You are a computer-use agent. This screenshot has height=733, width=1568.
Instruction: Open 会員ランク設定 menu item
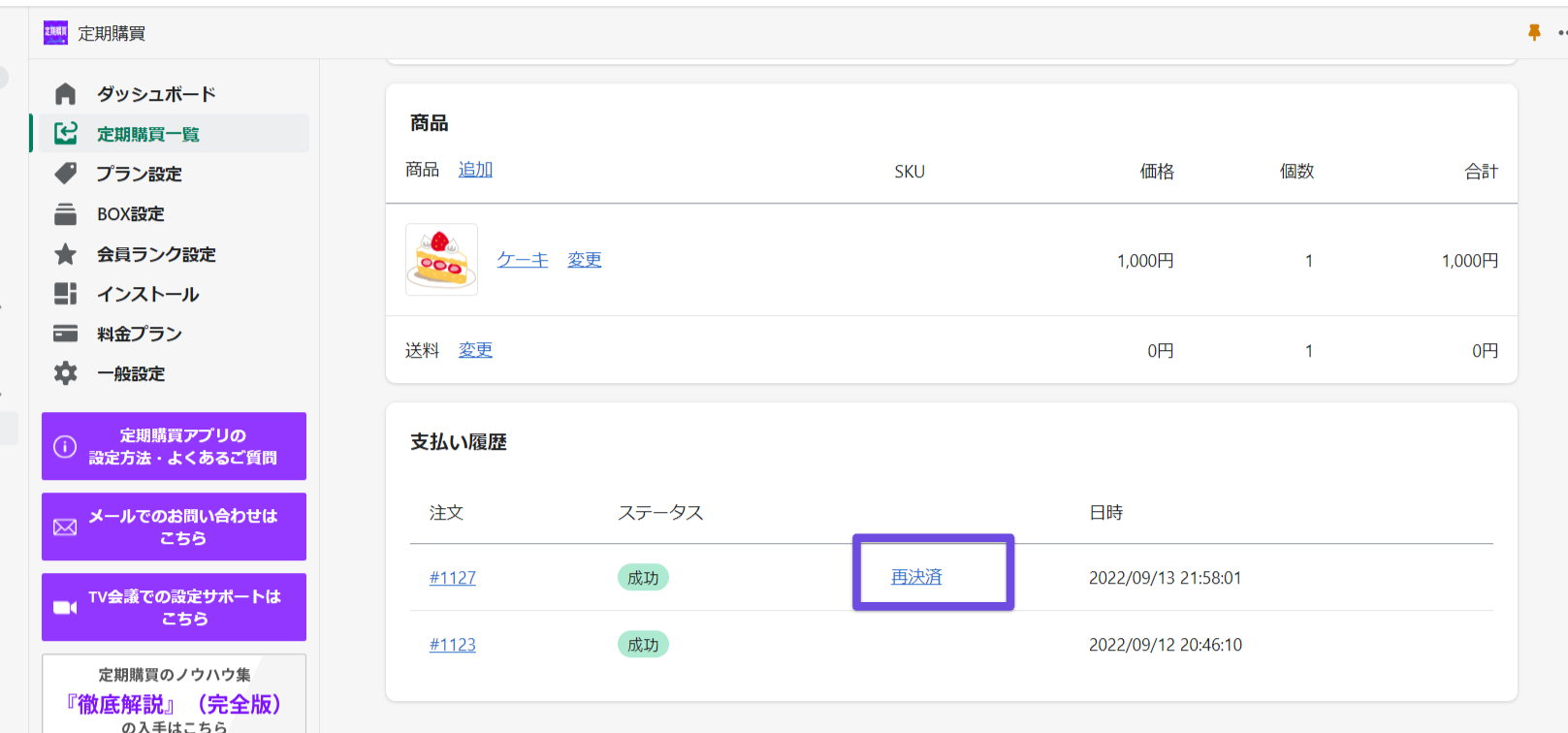(x=156, y=254)
